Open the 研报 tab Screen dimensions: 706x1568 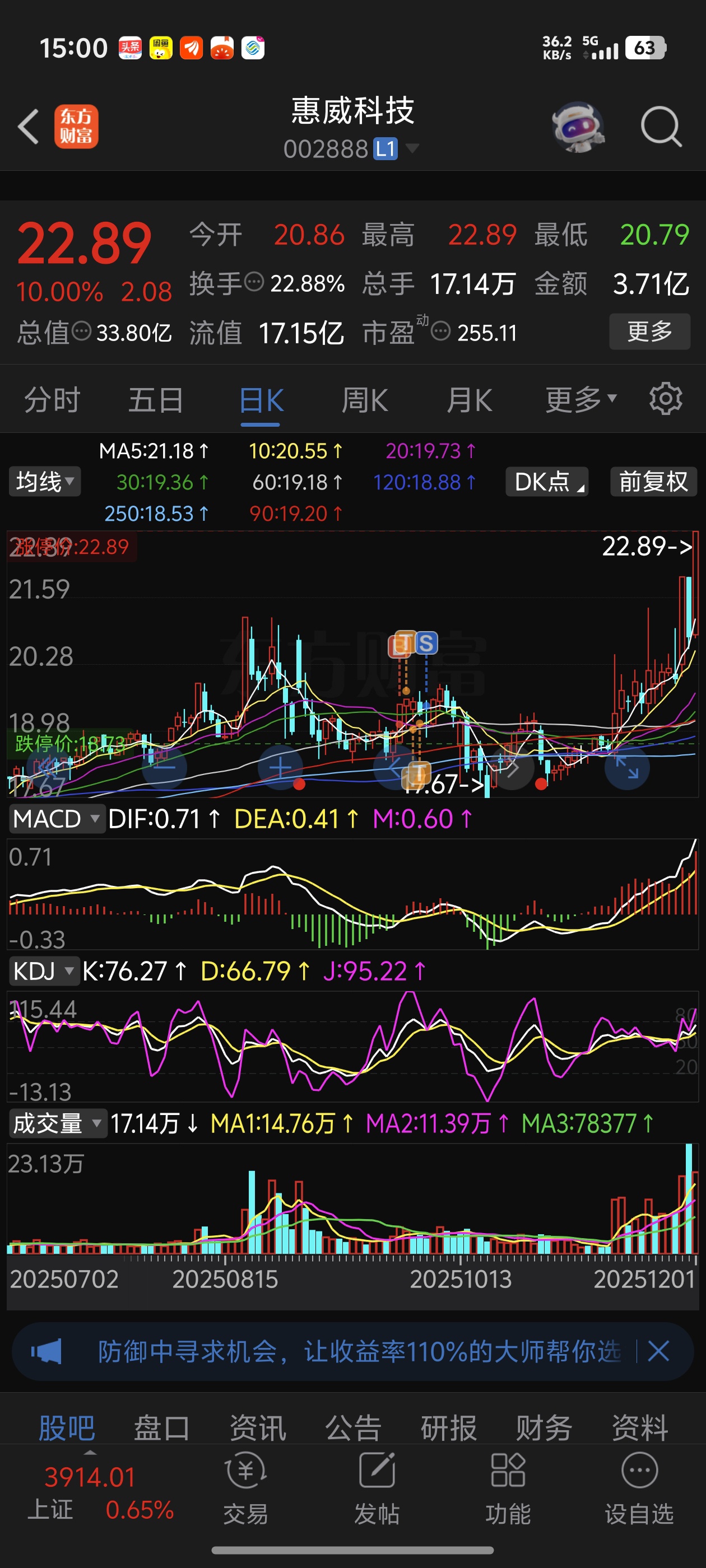(449, 1427)
